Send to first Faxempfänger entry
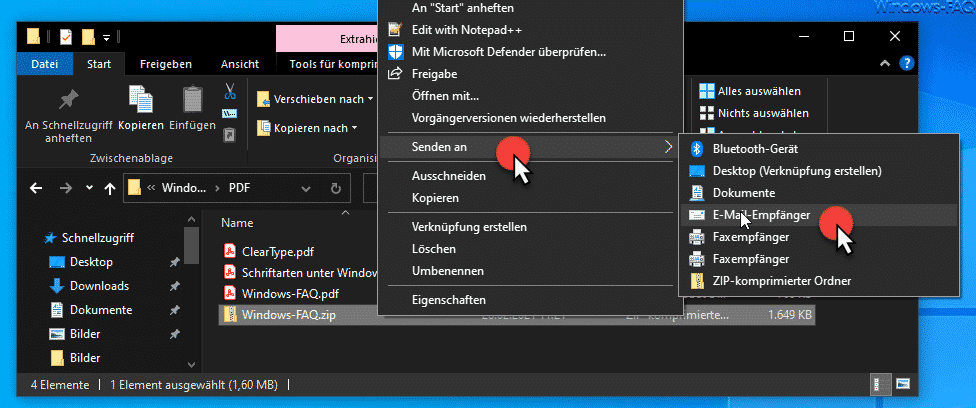976x408 pixels. click(x=819, y=237)
